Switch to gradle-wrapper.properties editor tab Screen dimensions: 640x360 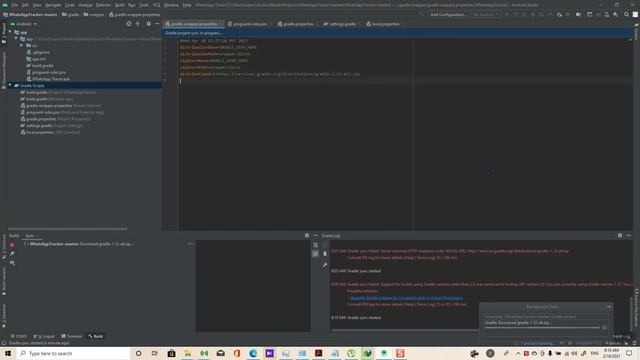192,24
